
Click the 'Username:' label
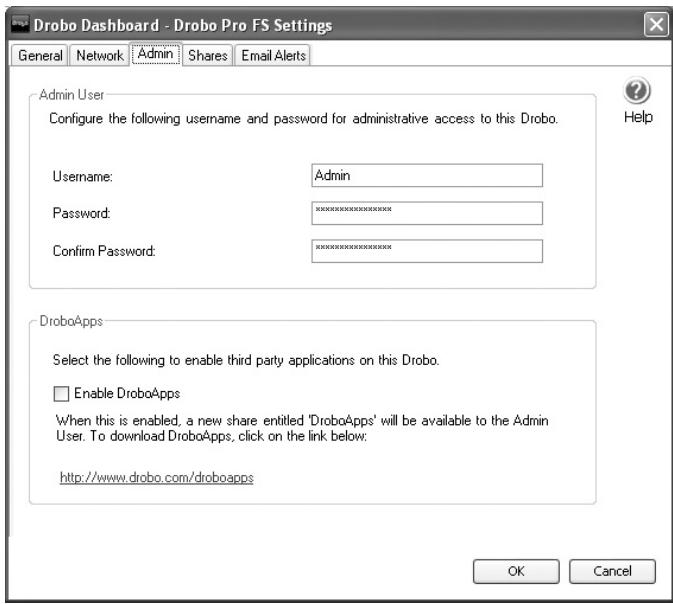click(x=82, y=176)
